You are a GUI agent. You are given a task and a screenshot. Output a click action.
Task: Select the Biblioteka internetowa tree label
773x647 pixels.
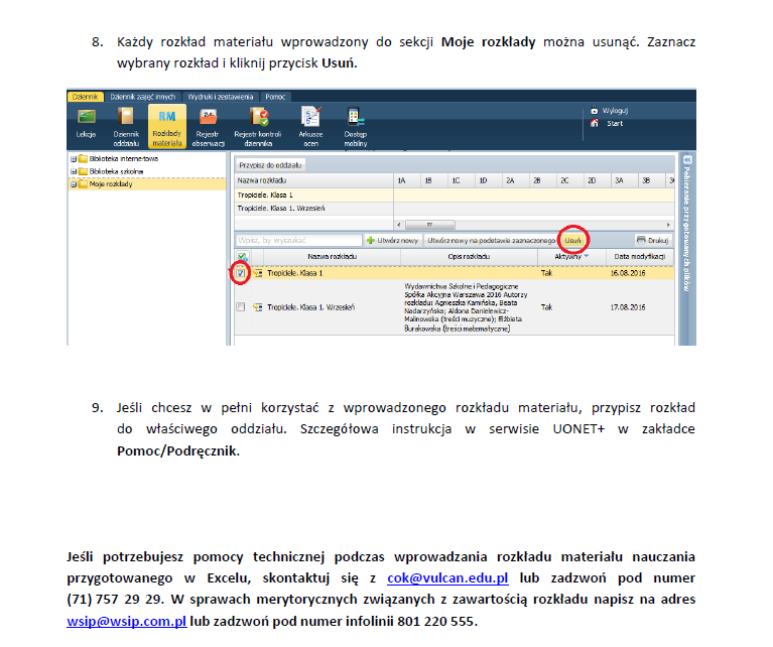(124, 159)
